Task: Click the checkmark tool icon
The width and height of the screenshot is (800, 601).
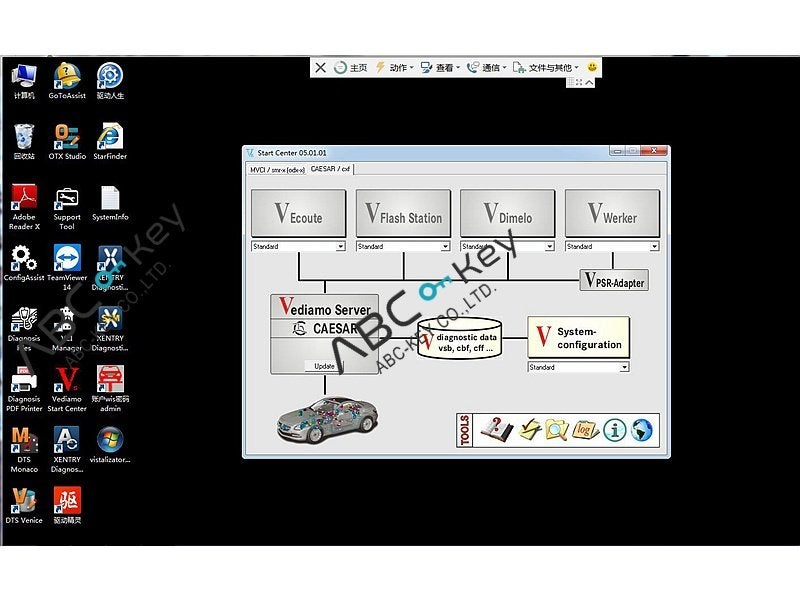Action: pyautogui.click(x=530, y=430)
